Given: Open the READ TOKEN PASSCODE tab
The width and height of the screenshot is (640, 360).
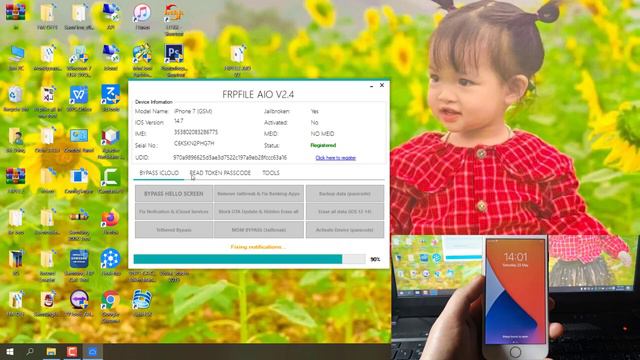Looking at the screenshot, I should coord(220,173).
